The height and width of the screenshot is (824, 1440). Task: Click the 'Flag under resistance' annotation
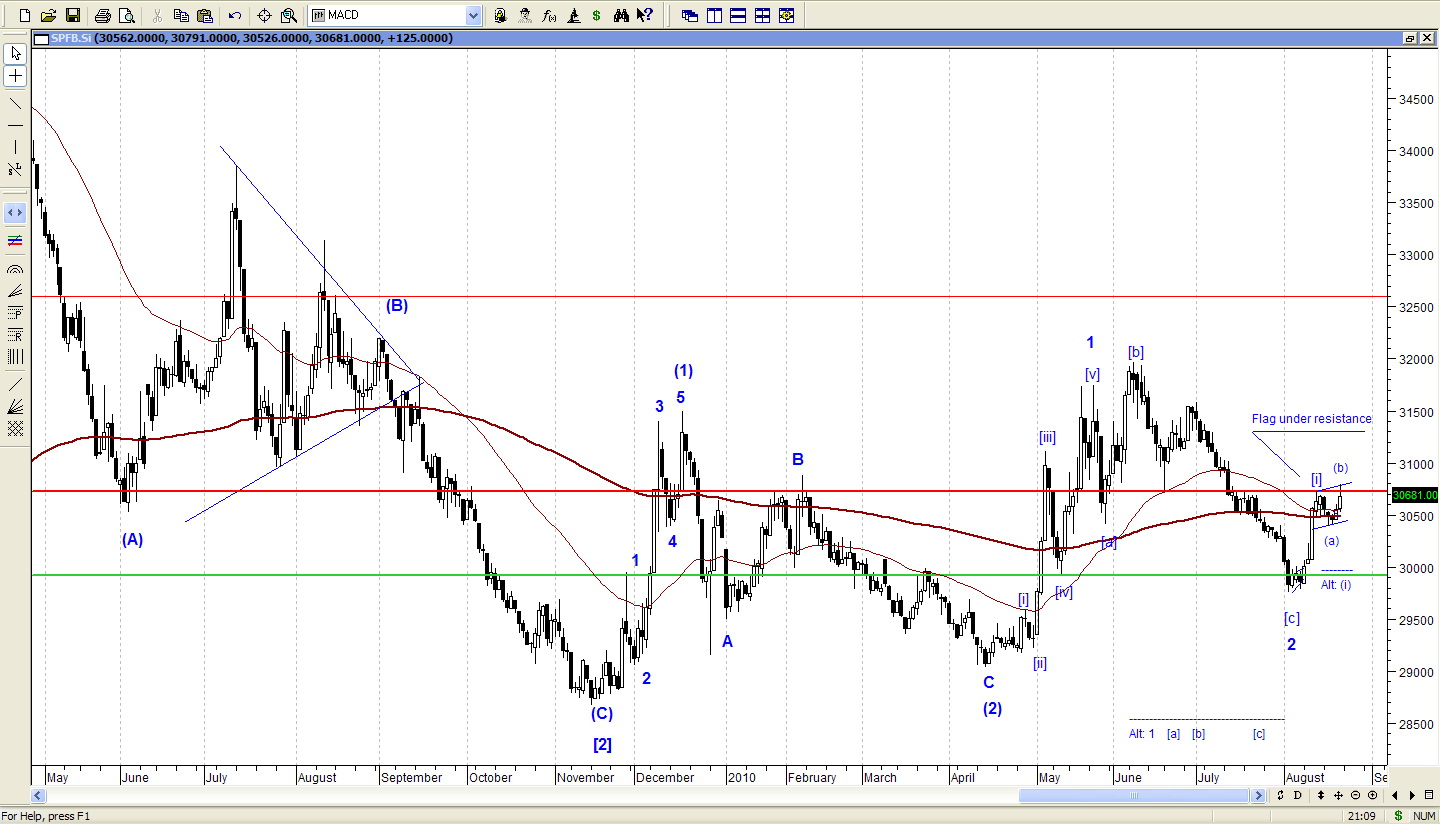[1312, 419]
